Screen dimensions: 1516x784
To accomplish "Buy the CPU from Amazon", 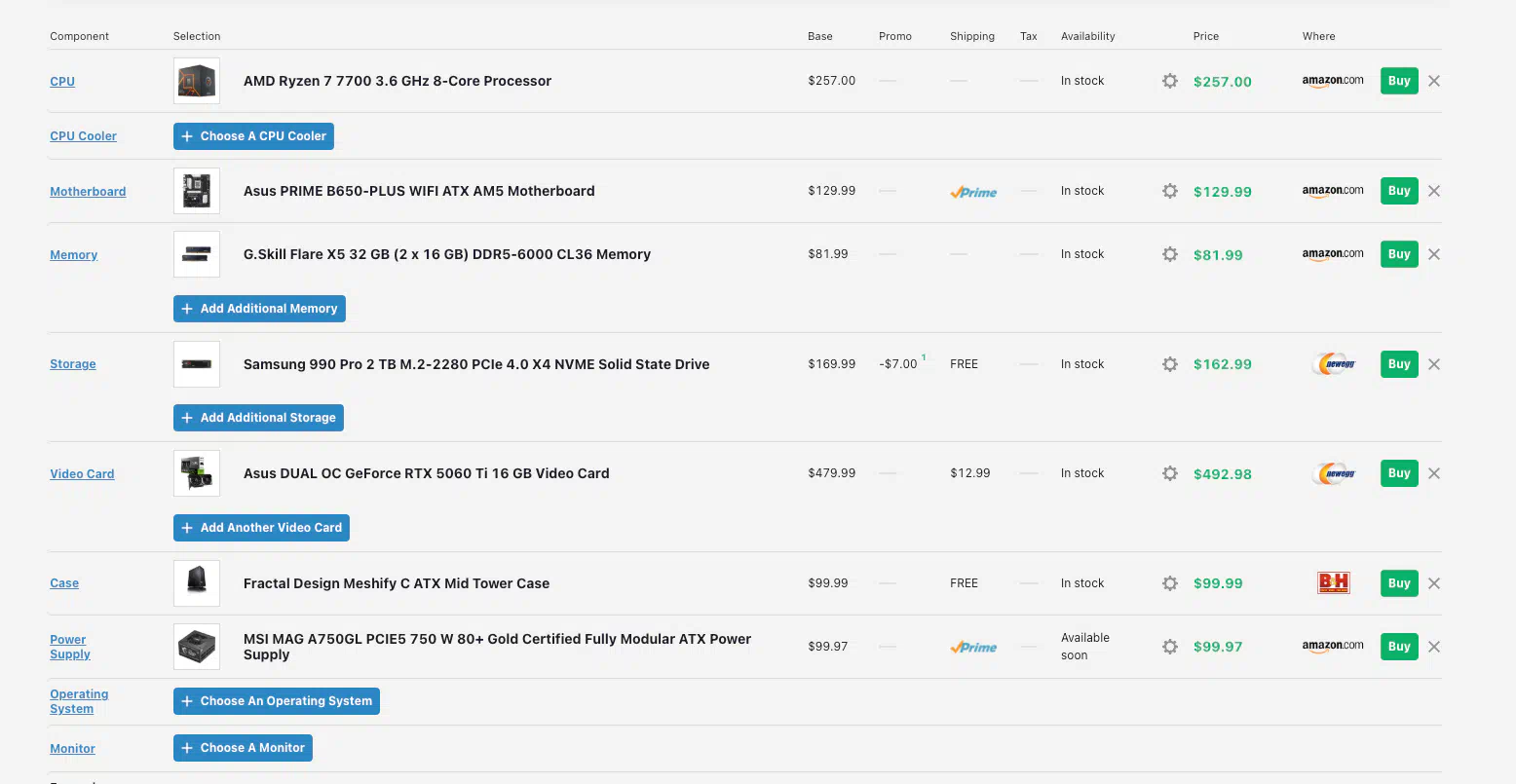I will click(x=1399, y=81).
